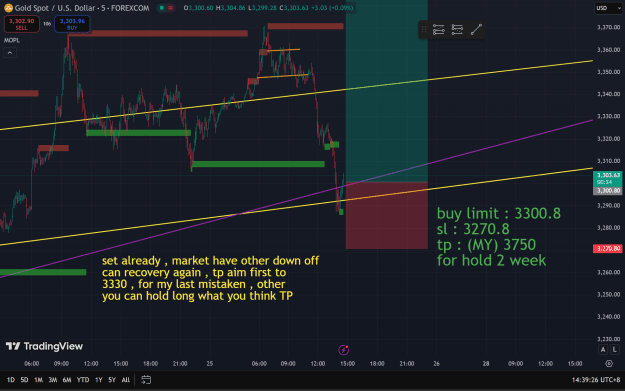Click the Gold Spot symbol logo icon
The width and height of the screenshot is (625, 391).
click(8, 8)
